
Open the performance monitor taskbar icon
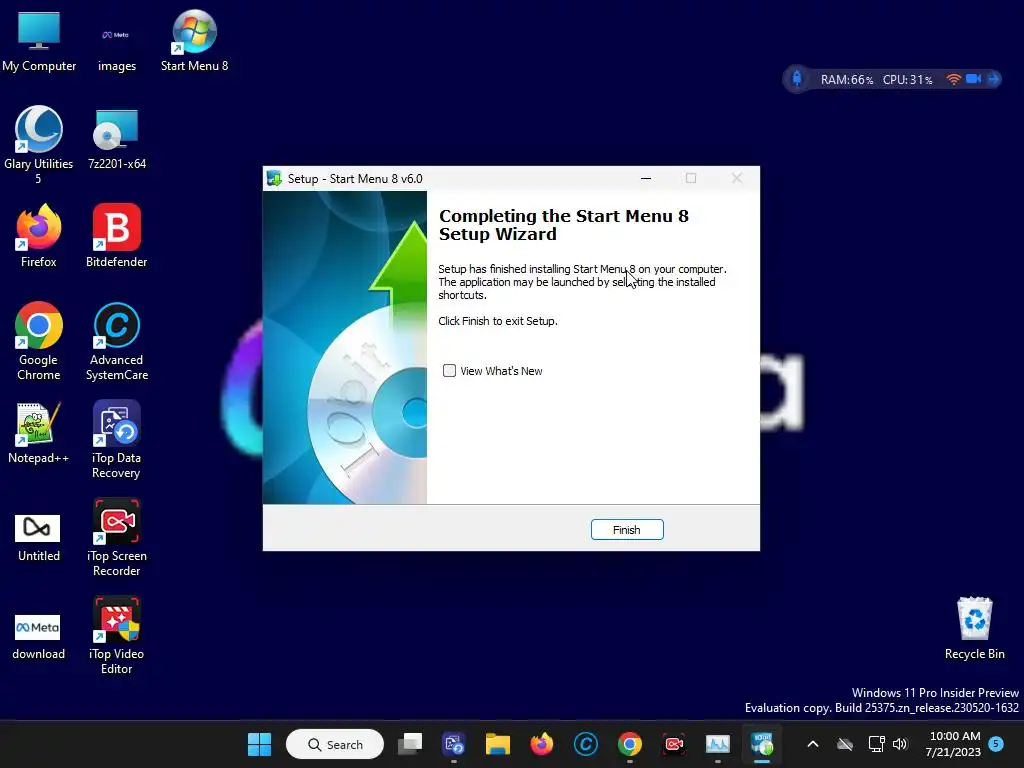point(718,744)
